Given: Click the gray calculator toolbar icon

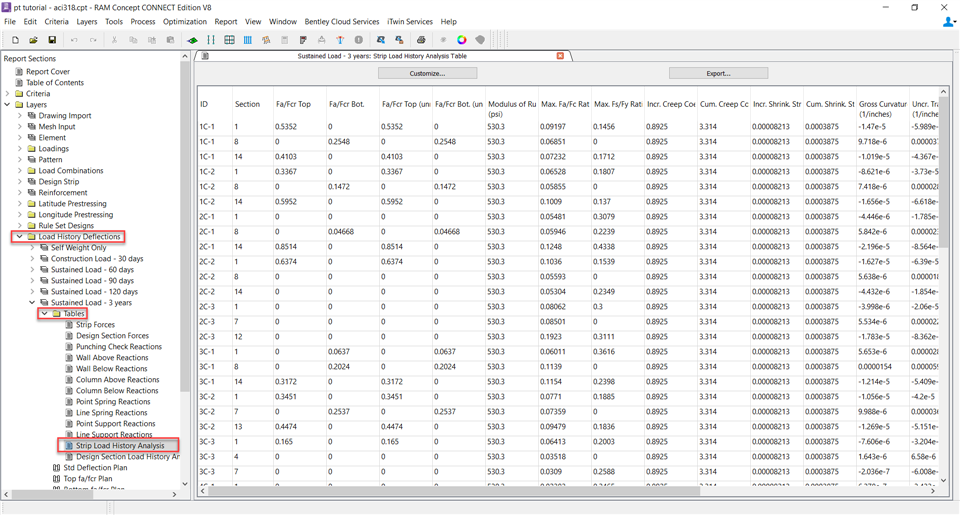Looking at the screenshot, I should click(284, 40).
